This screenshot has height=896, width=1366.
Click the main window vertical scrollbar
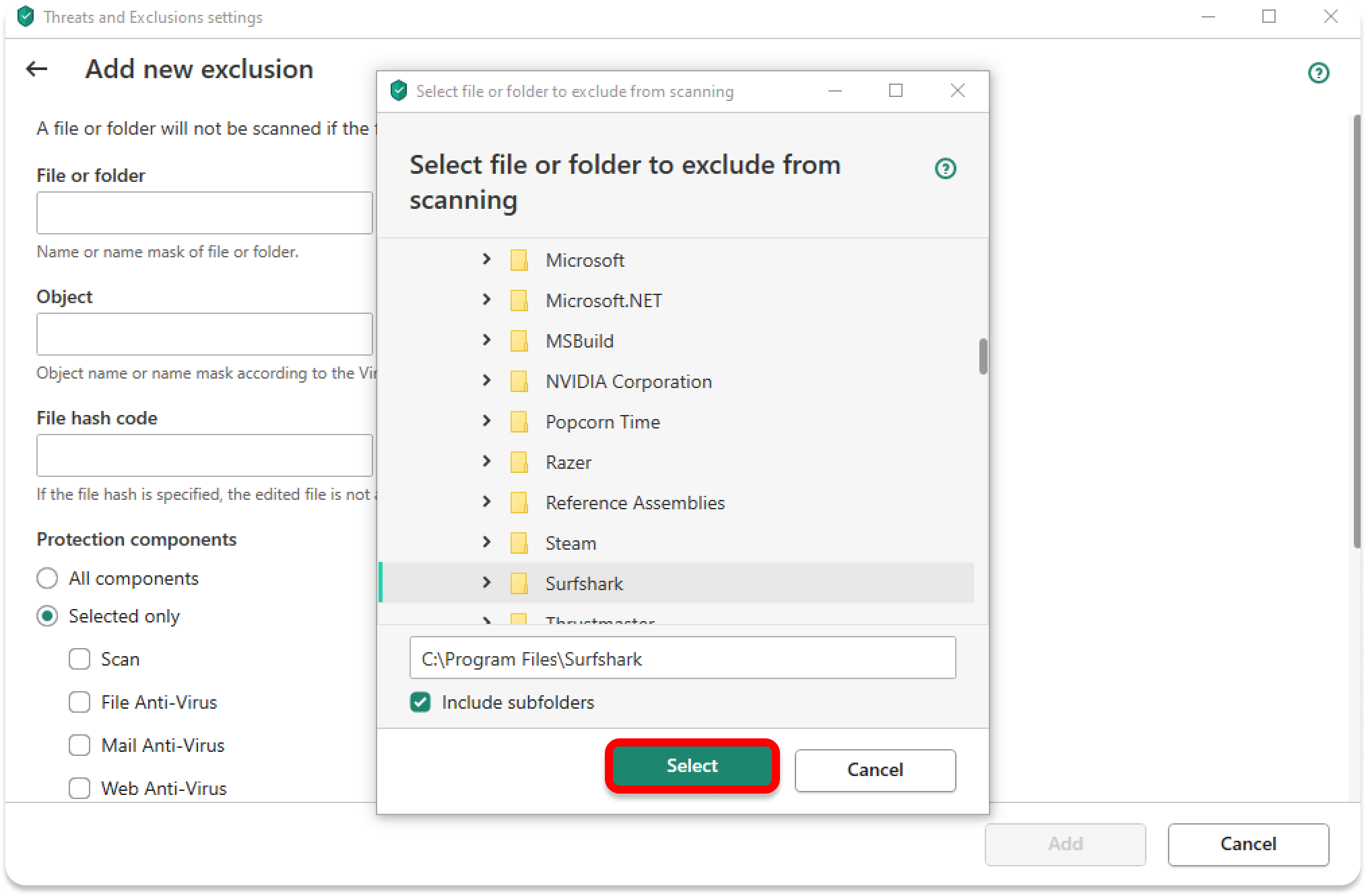1357,331
